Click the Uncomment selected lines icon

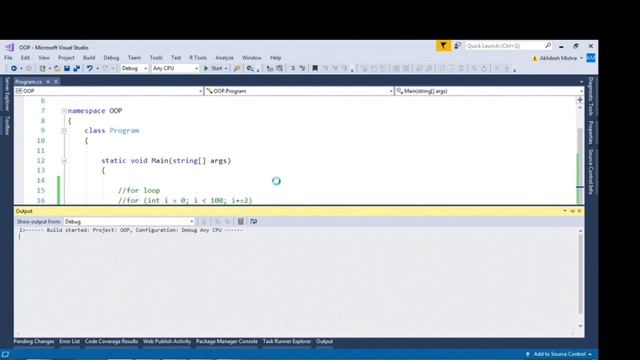[280, 69]
